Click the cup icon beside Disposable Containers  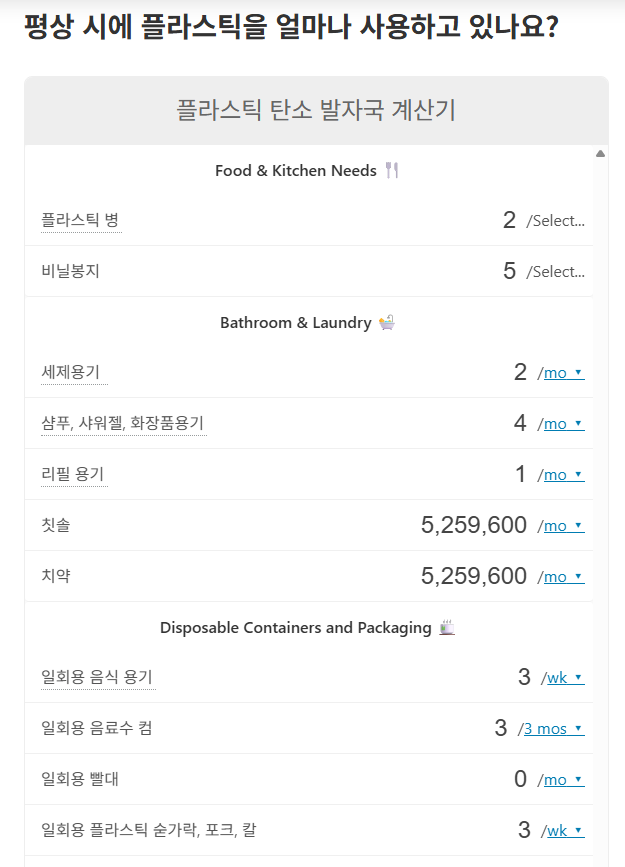tap(447, 628)
